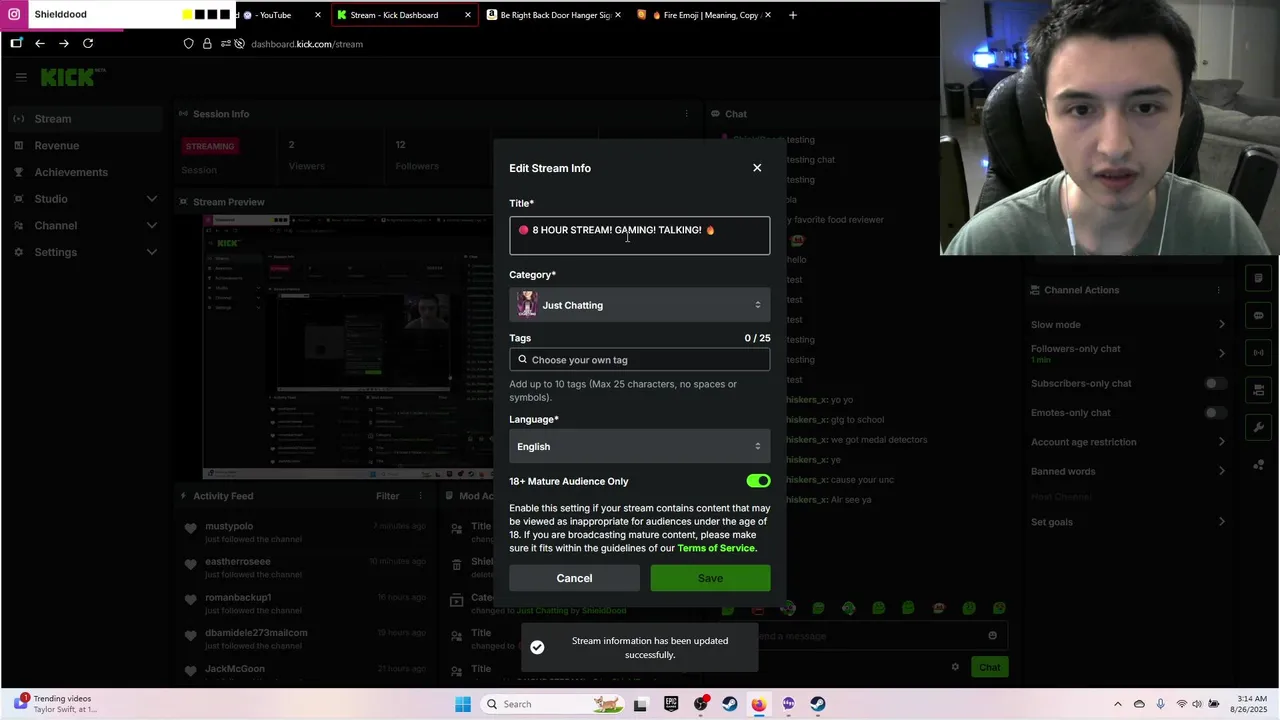Click JackMcGoon in Activity Feed

coord(235,669)
